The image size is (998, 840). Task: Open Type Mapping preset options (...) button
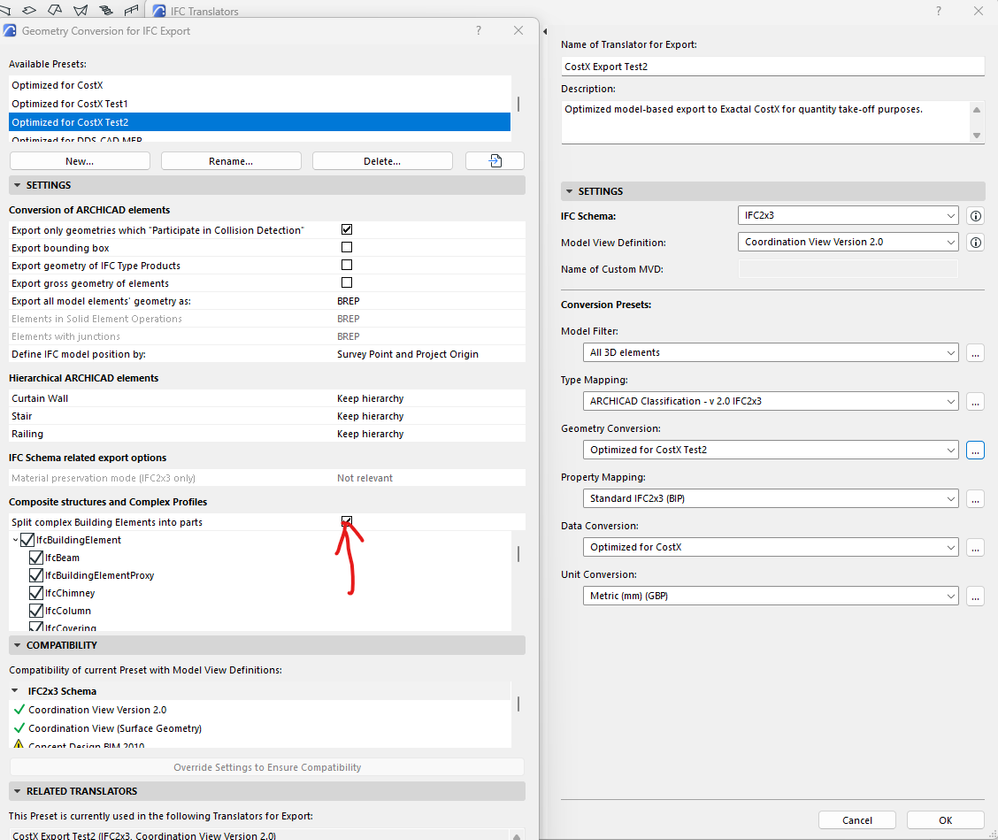tap(975, 402)
